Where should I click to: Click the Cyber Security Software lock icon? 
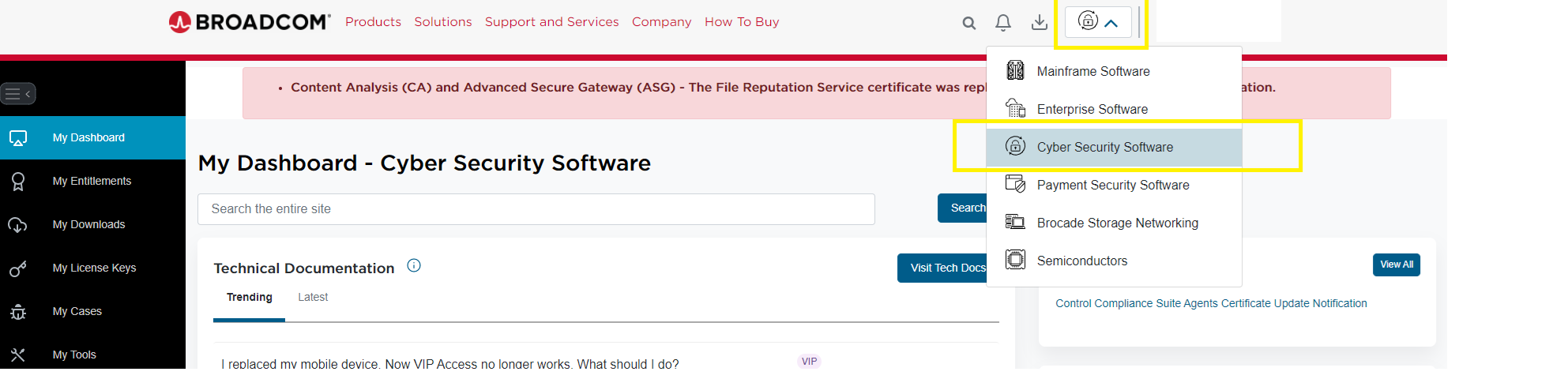(1016, 146)
